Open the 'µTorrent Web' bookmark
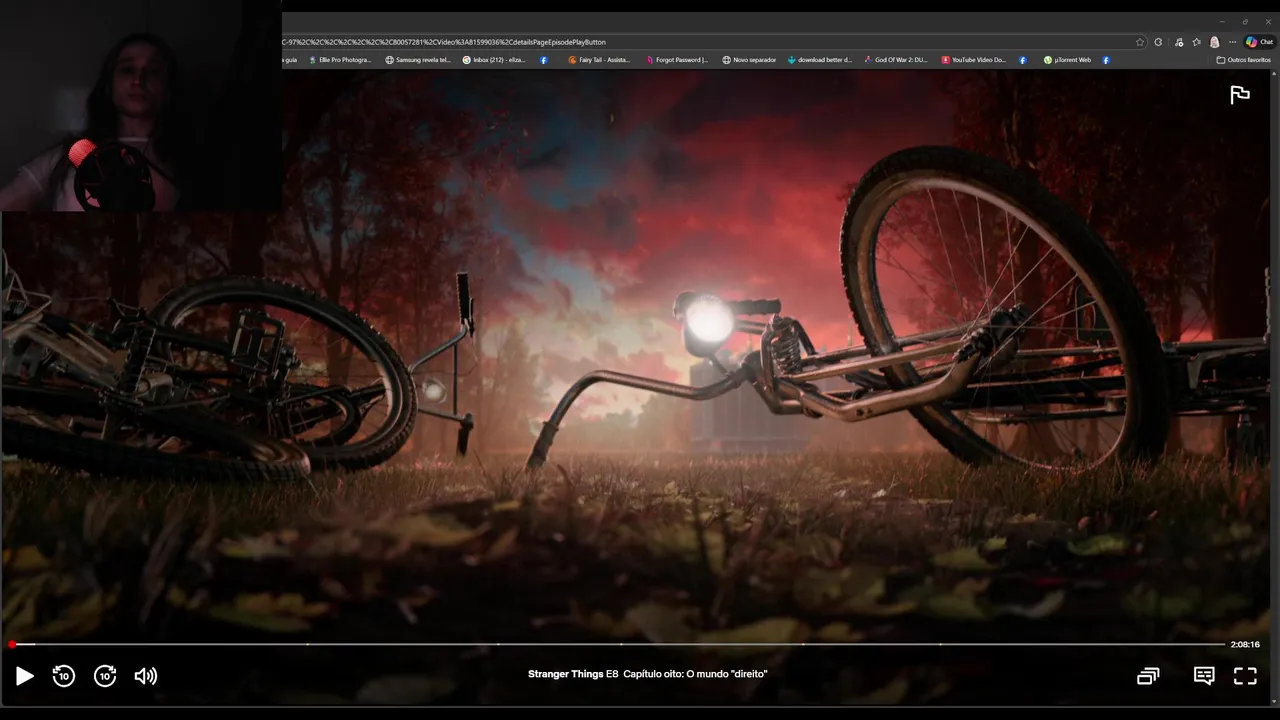 (1067, 60)
